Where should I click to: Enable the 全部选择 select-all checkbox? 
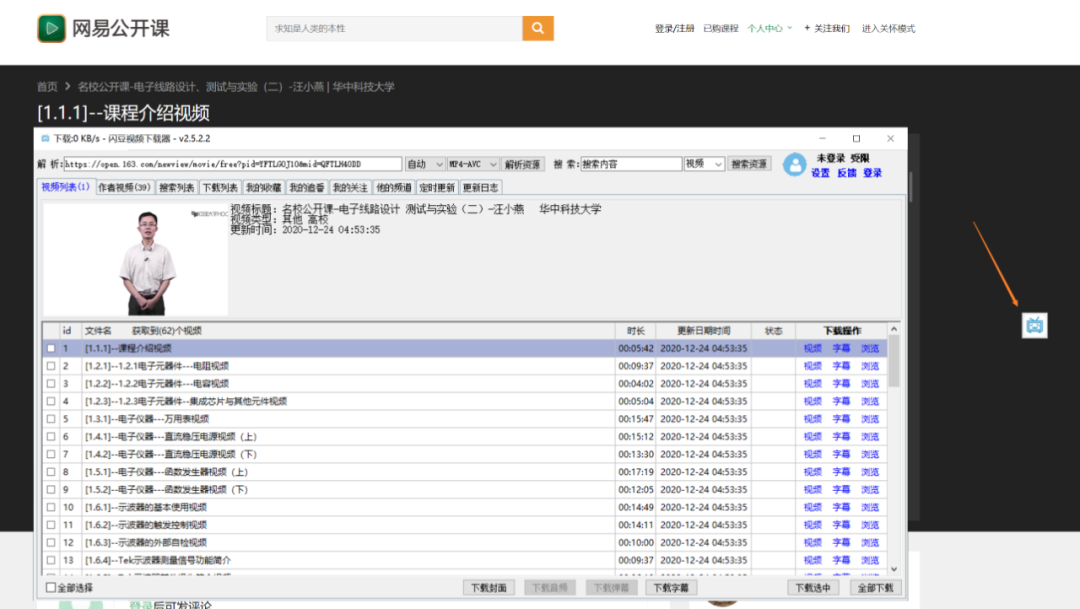point(51,588)
